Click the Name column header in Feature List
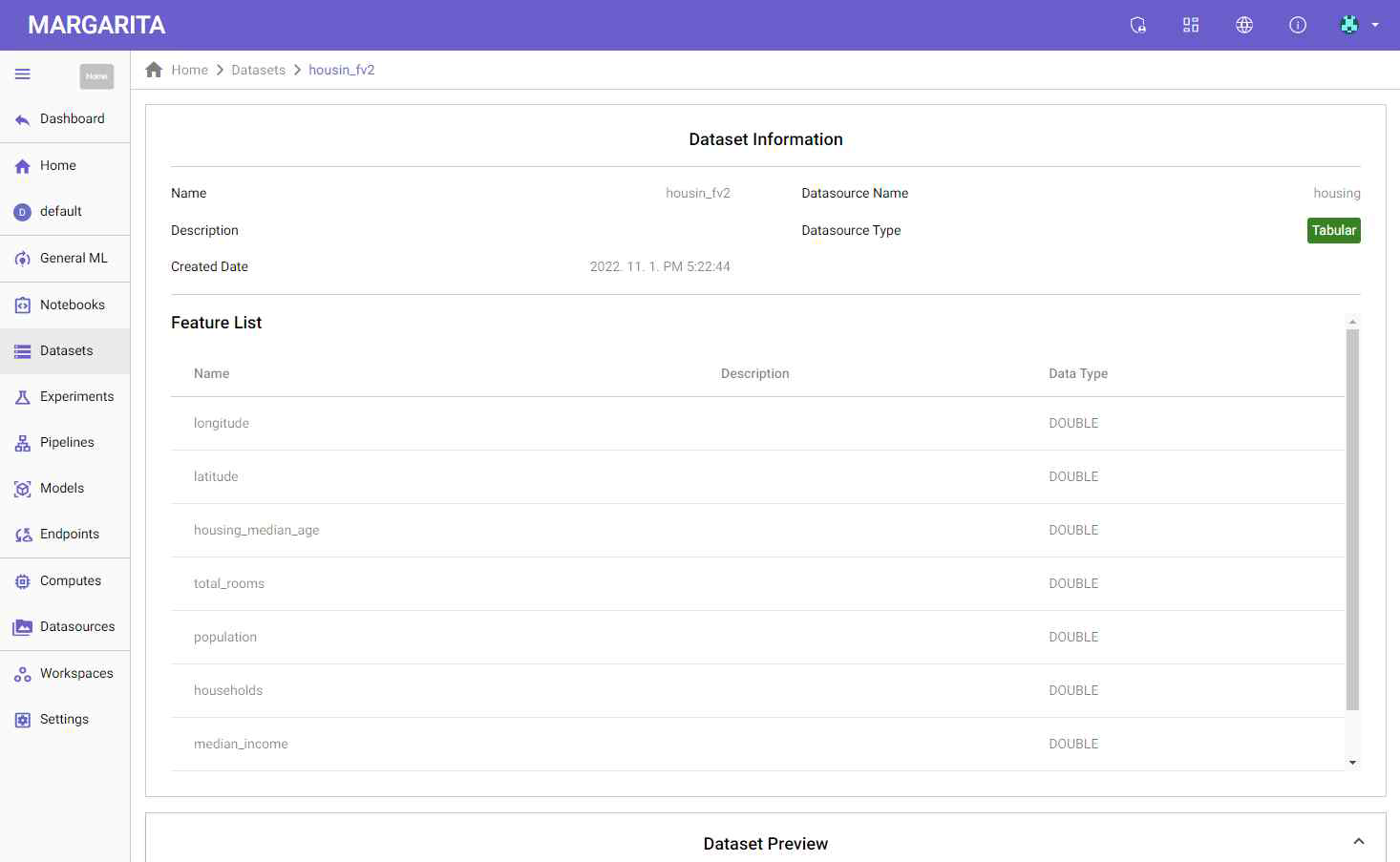 coord(211,373)
